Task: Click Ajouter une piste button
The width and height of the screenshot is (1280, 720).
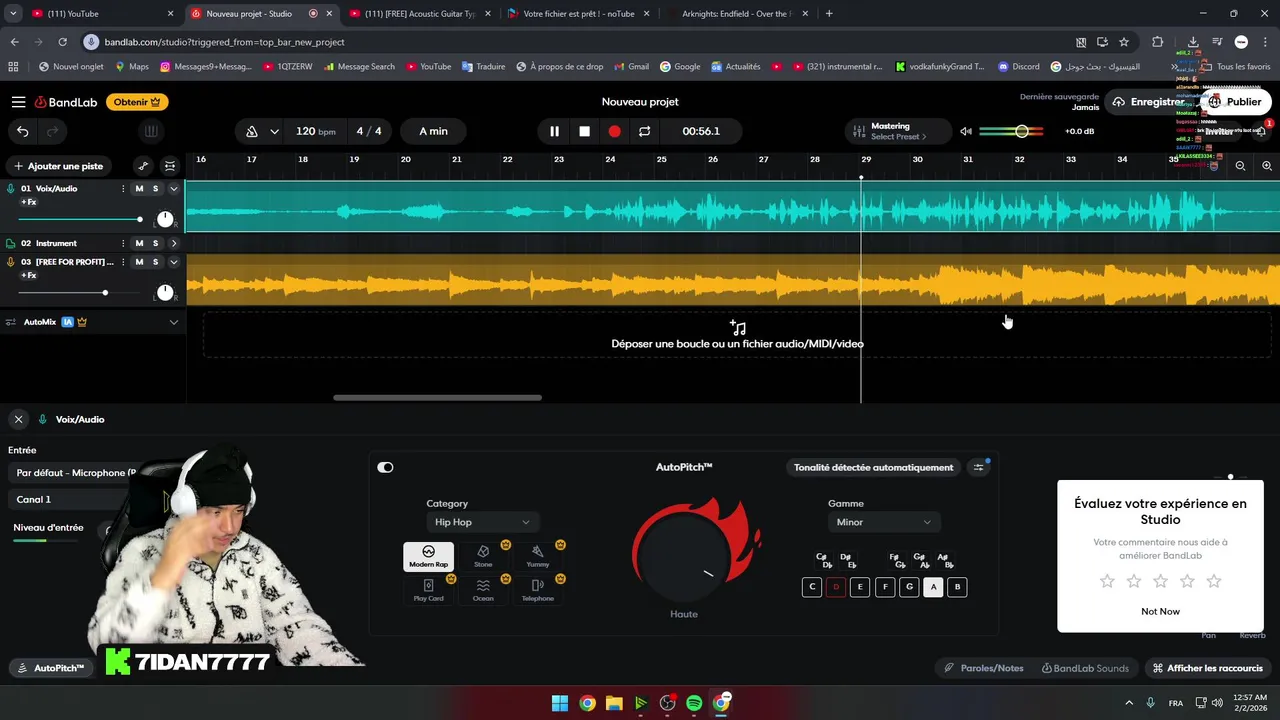Action: click(58, 166)
